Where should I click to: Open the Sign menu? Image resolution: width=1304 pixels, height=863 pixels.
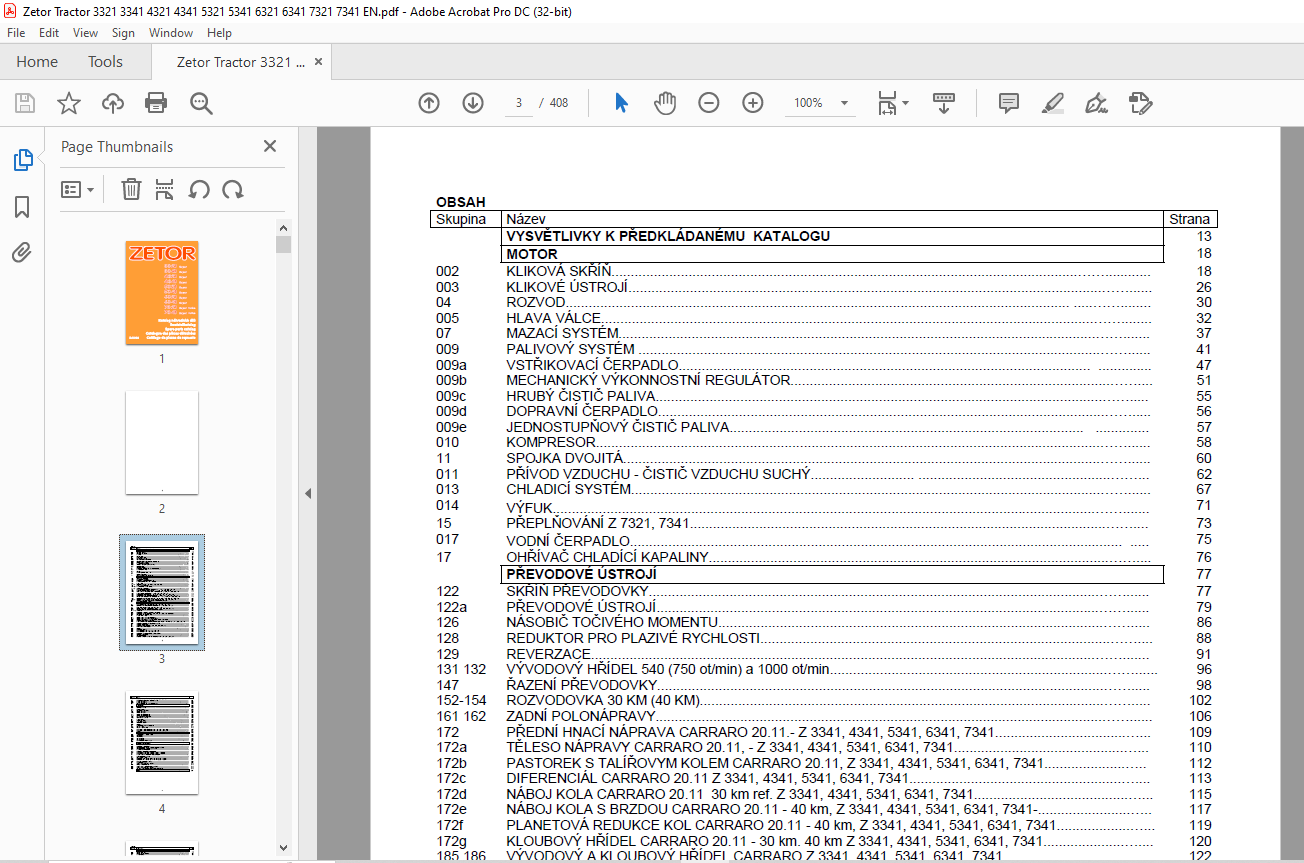tap(123, 33)
